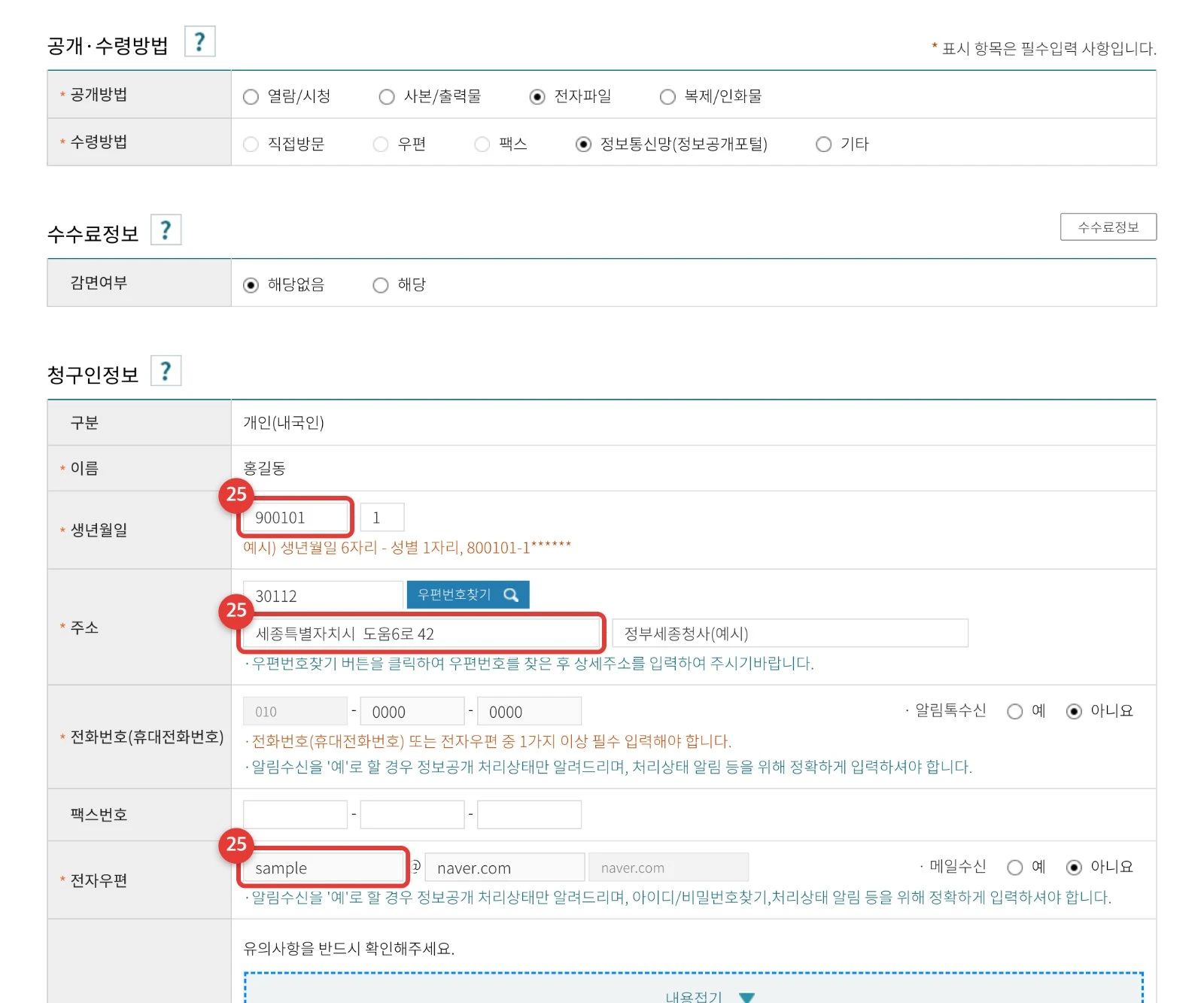1204x1003 pixels.
Task: Click the birthdate field showing 900101
Action: coord(296,518)
